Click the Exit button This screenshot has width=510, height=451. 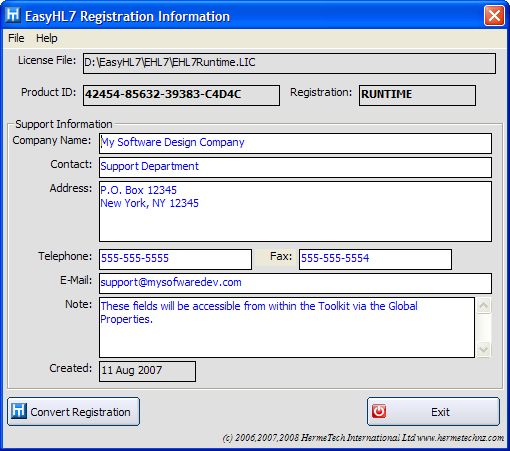click(x=433, y=411)
